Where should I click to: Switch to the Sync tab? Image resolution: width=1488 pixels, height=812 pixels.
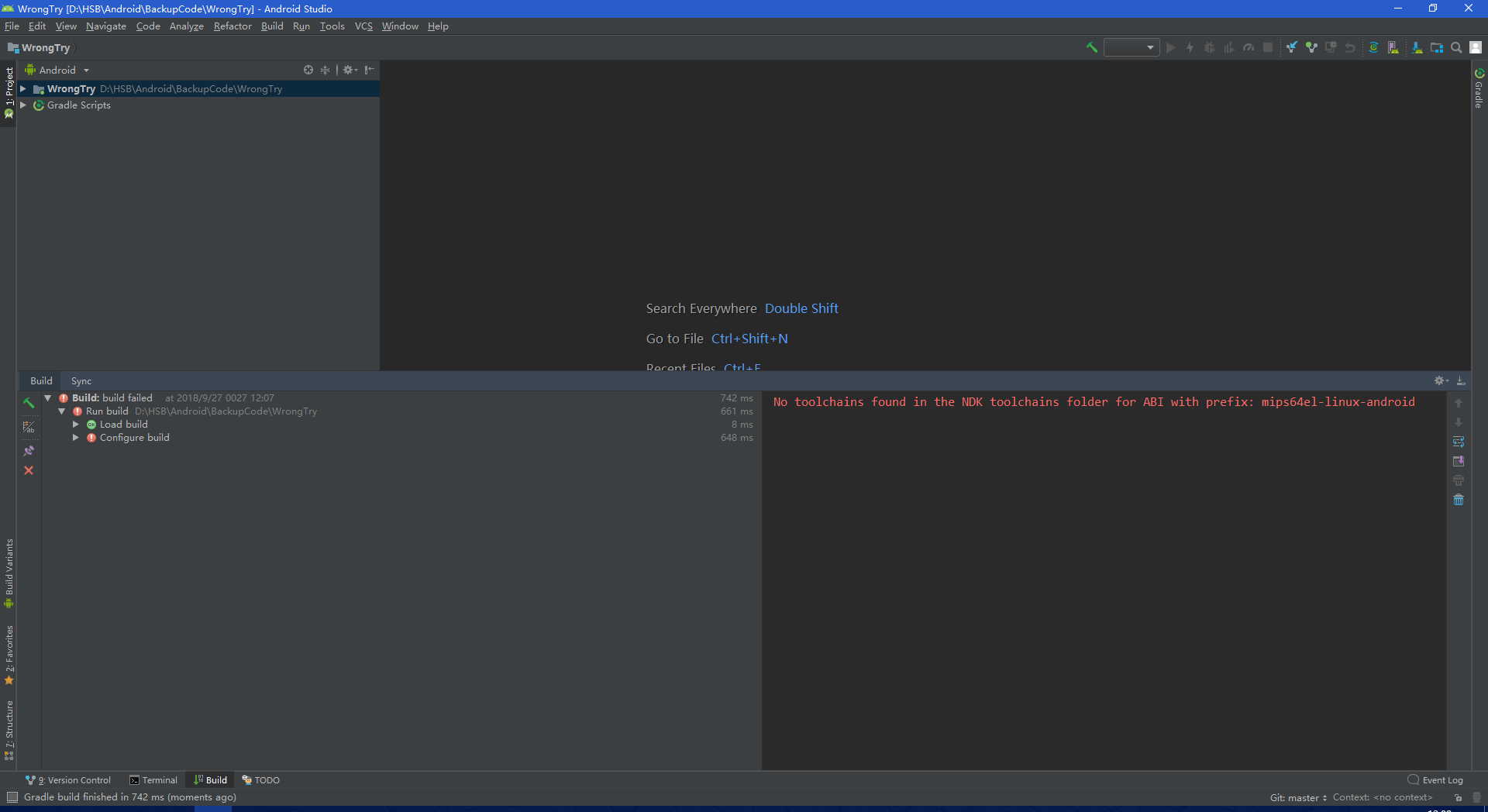point(81,380)
